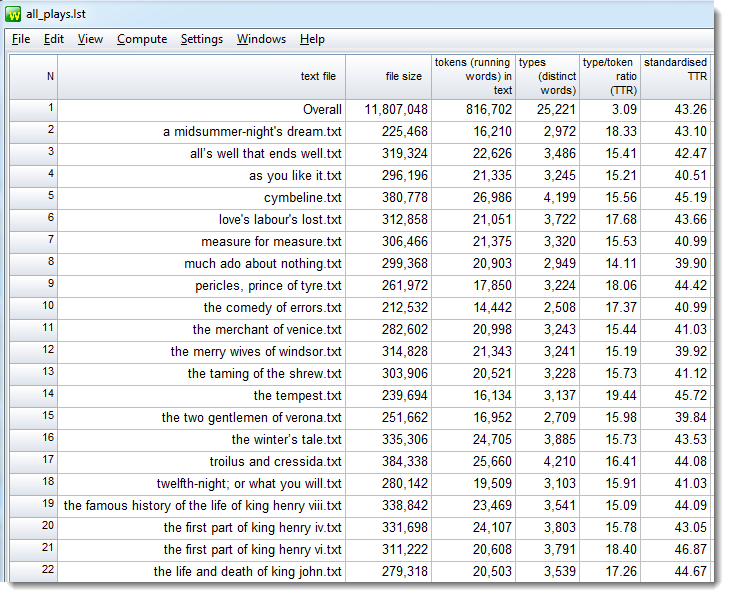Image resolution: width=729 pixels, height=597 pixels.
Task: Open the Help menu
Action: click(x=312, y=39)
